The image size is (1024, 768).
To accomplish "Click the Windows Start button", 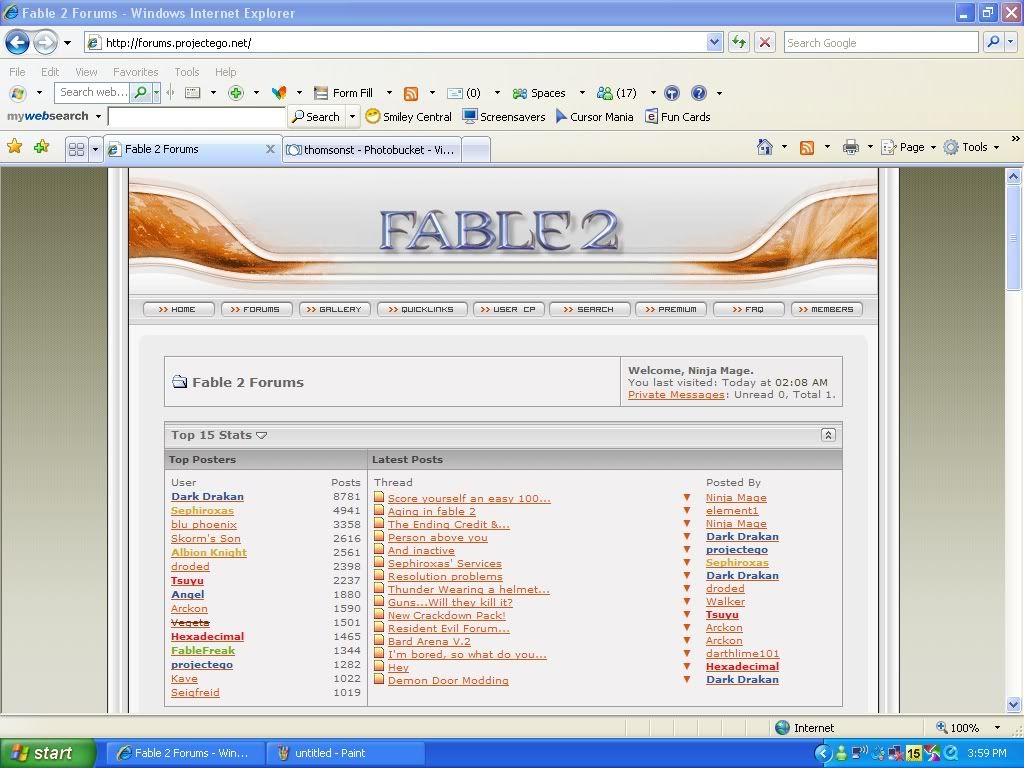I will tap(48, 753).
